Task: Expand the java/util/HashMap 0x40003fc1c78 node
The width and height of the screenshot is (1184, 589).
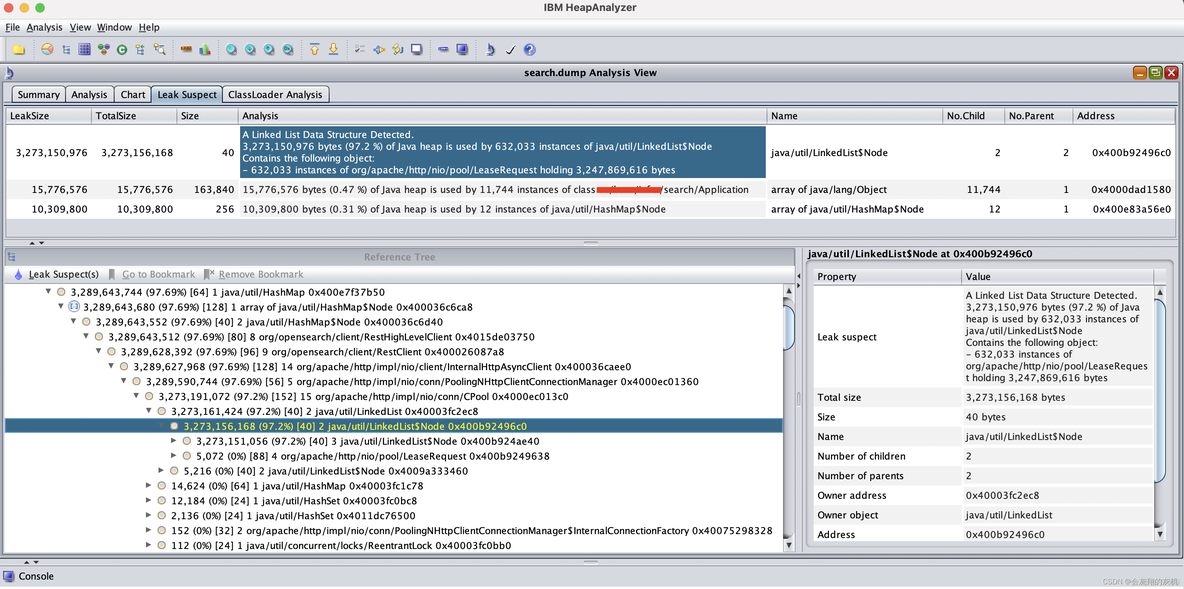Action: click(x=150, y=486)
